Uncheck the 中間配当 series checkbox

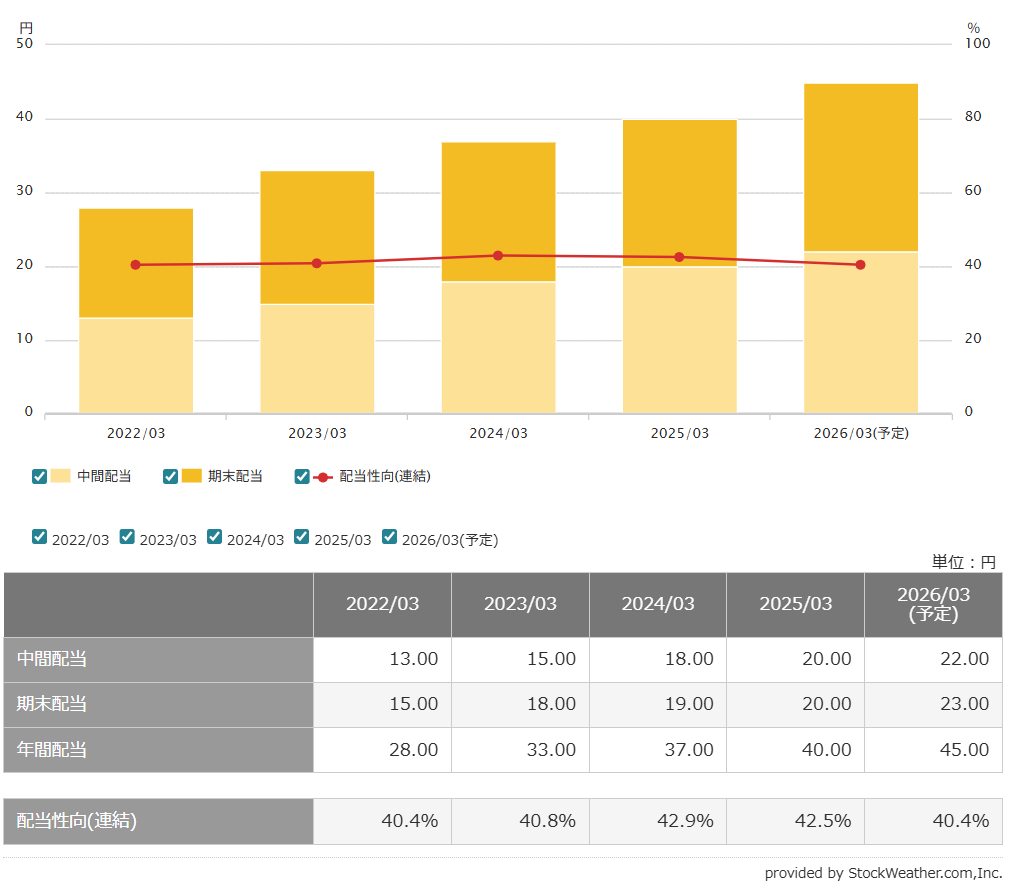40,476
